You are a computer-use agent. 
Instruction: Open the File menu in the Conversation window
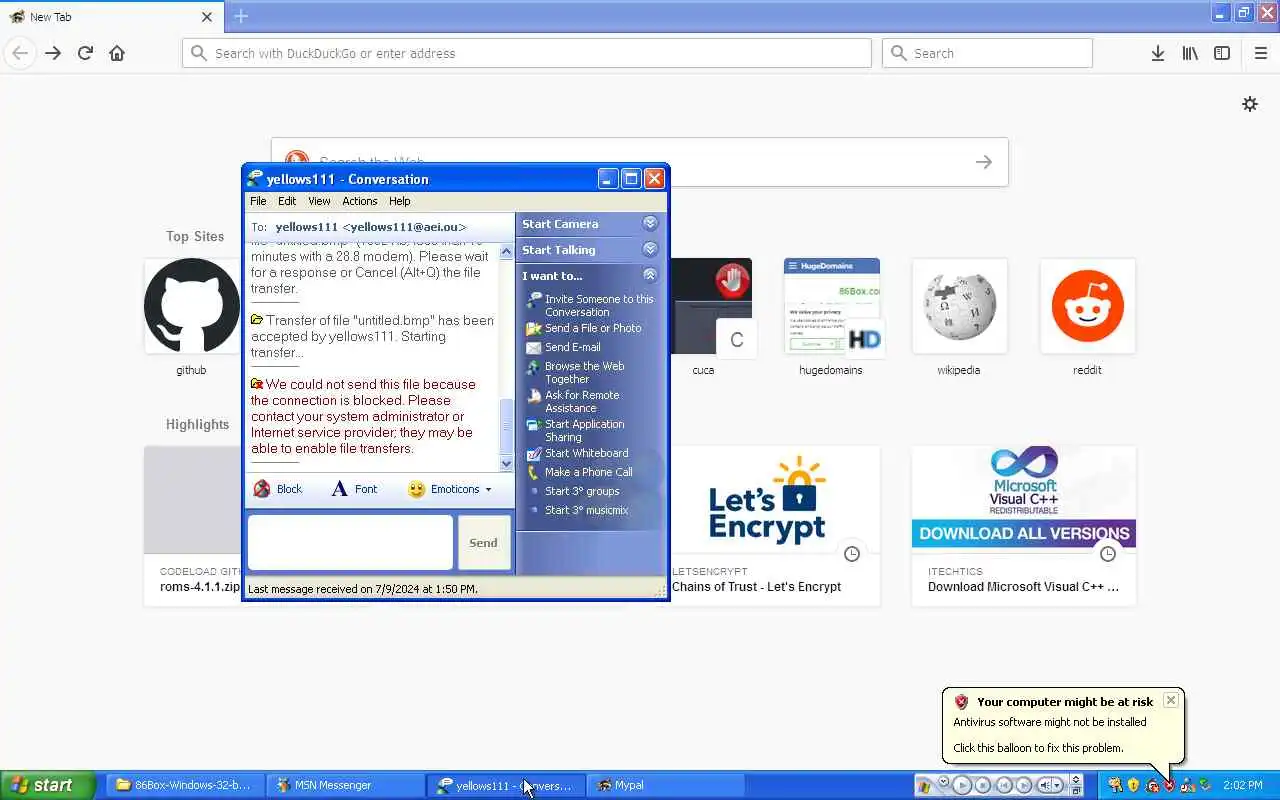pos(258,201)
